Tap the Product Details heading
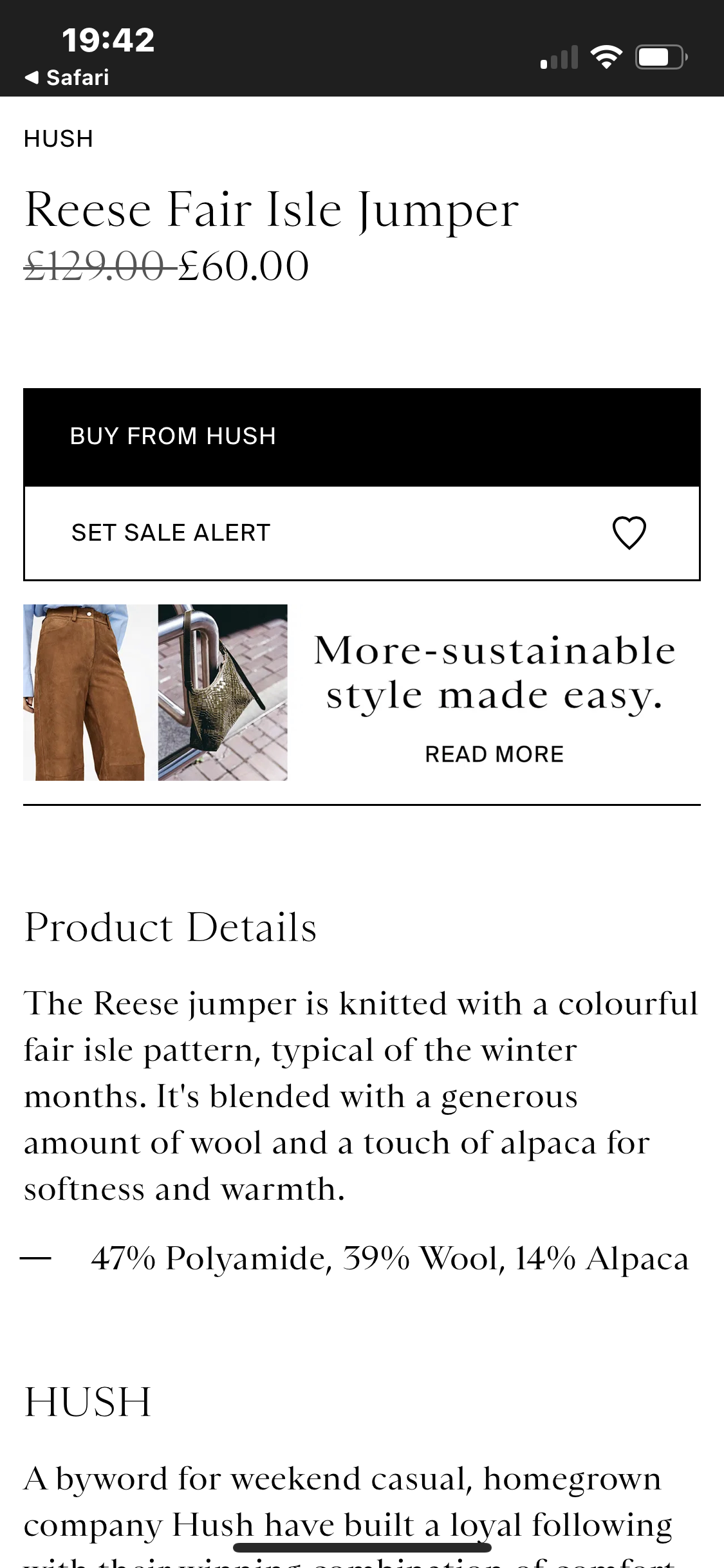Screen dimensions: 724x1568 [171, 928]
